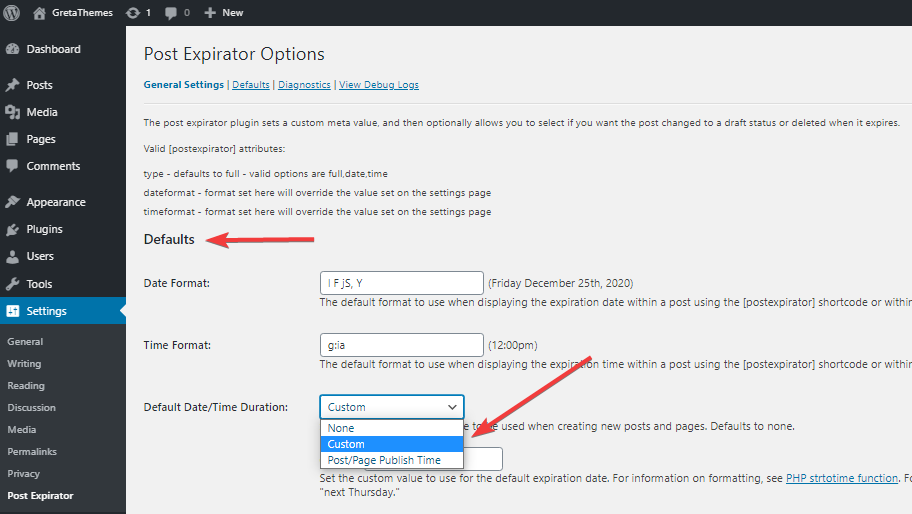Click the time preview (12:00pm)

[512, 345]
